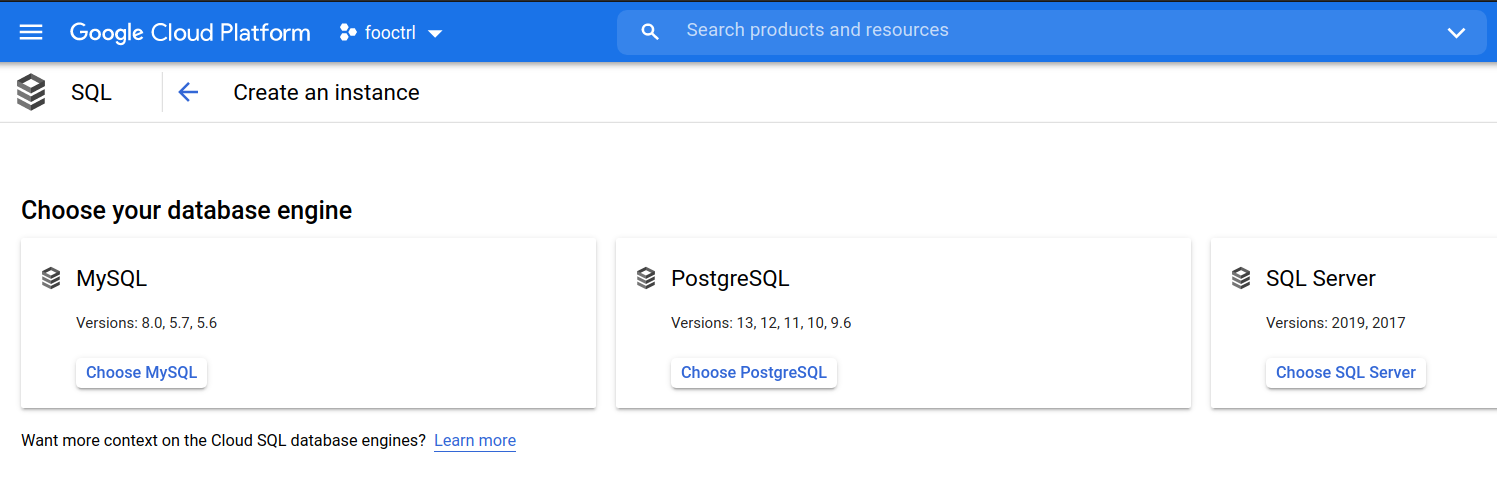This screenshot has width=1497, height=483.
Task: Go back using the left arrow
Action: pos(188,92)
